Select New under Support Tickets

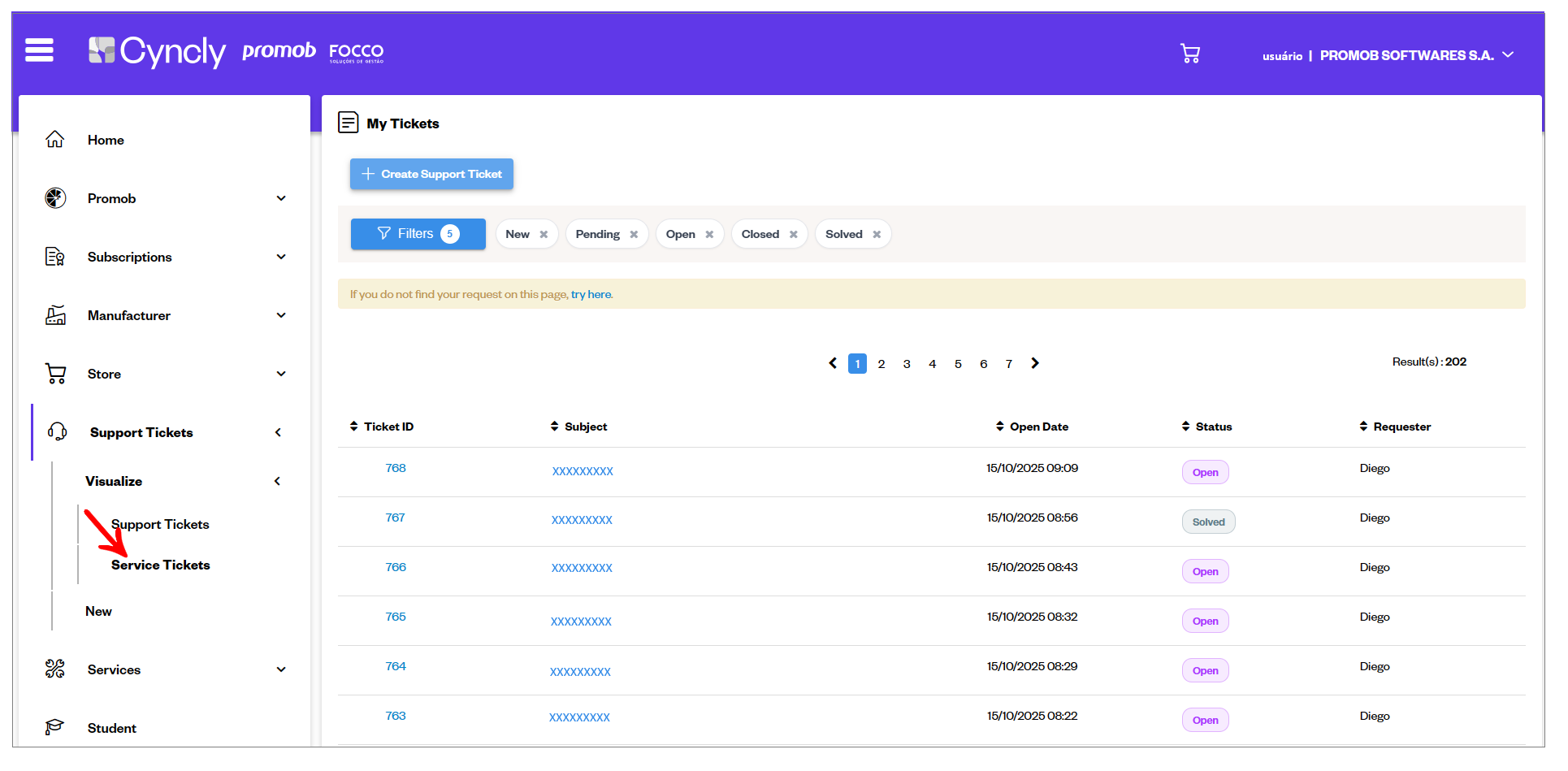[98, 611]
